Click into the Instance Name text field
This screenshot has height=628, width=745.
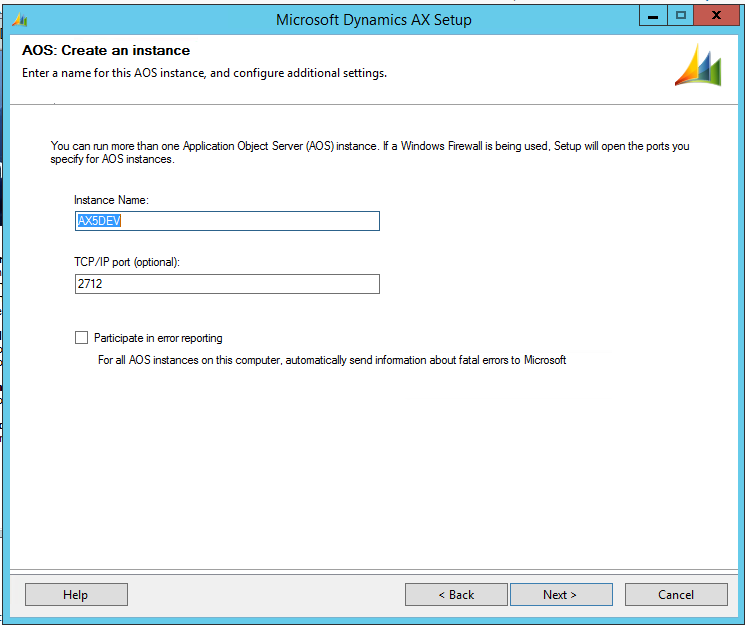click(x=227, y=221)
